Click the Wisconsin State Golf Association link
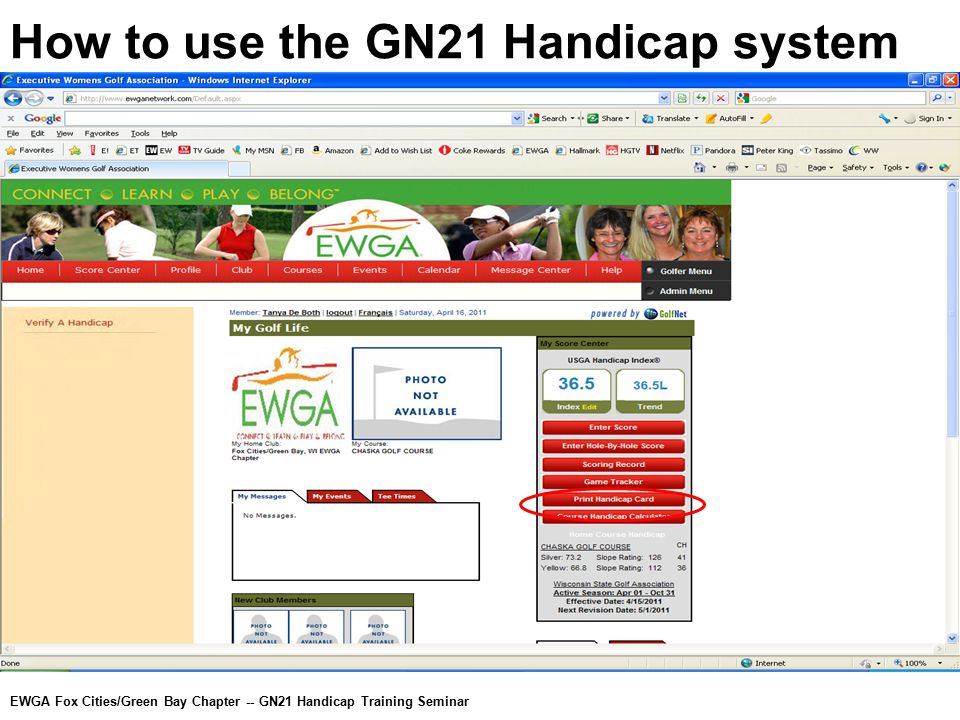The width and height of the screenshot is (960, 720). click(x=613, y=584)
